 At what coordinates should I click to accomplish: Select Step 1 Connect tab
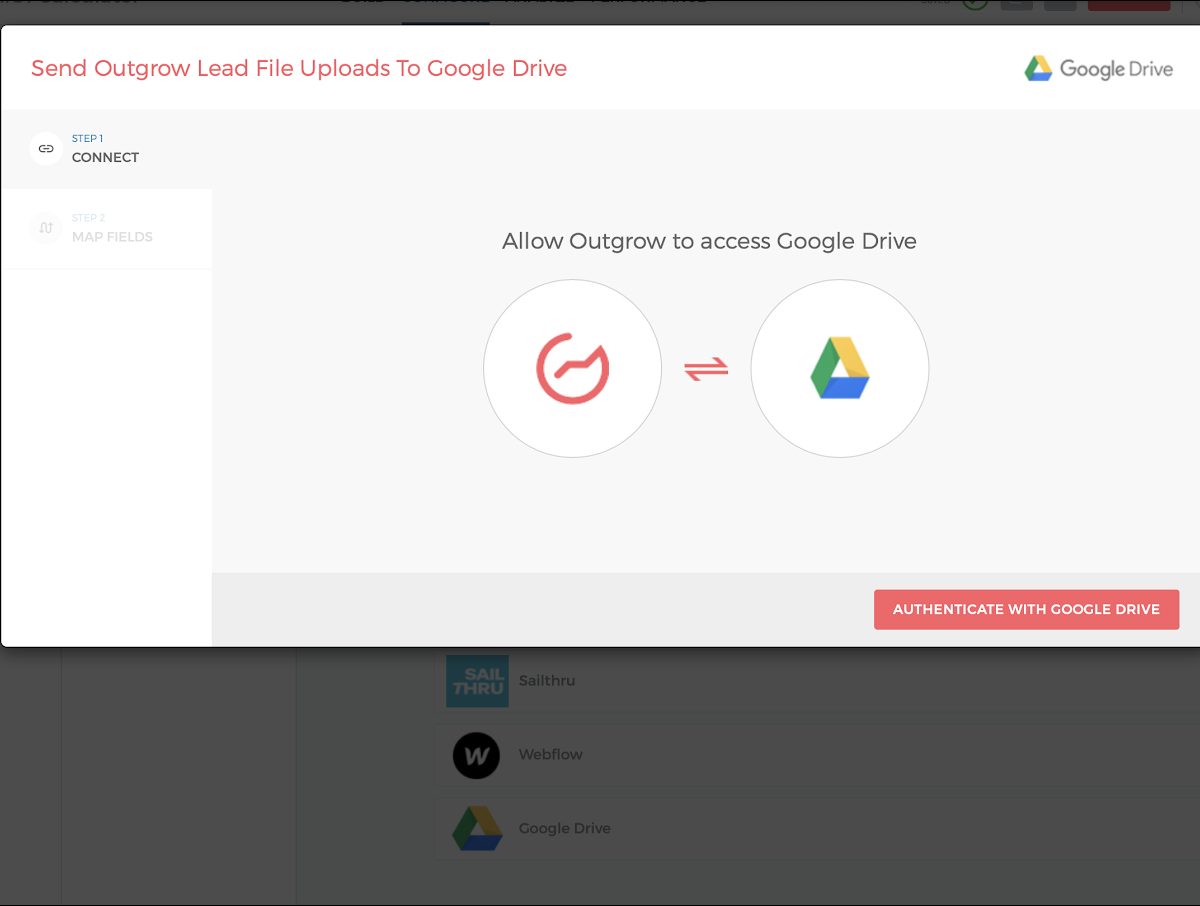(105, 149)
